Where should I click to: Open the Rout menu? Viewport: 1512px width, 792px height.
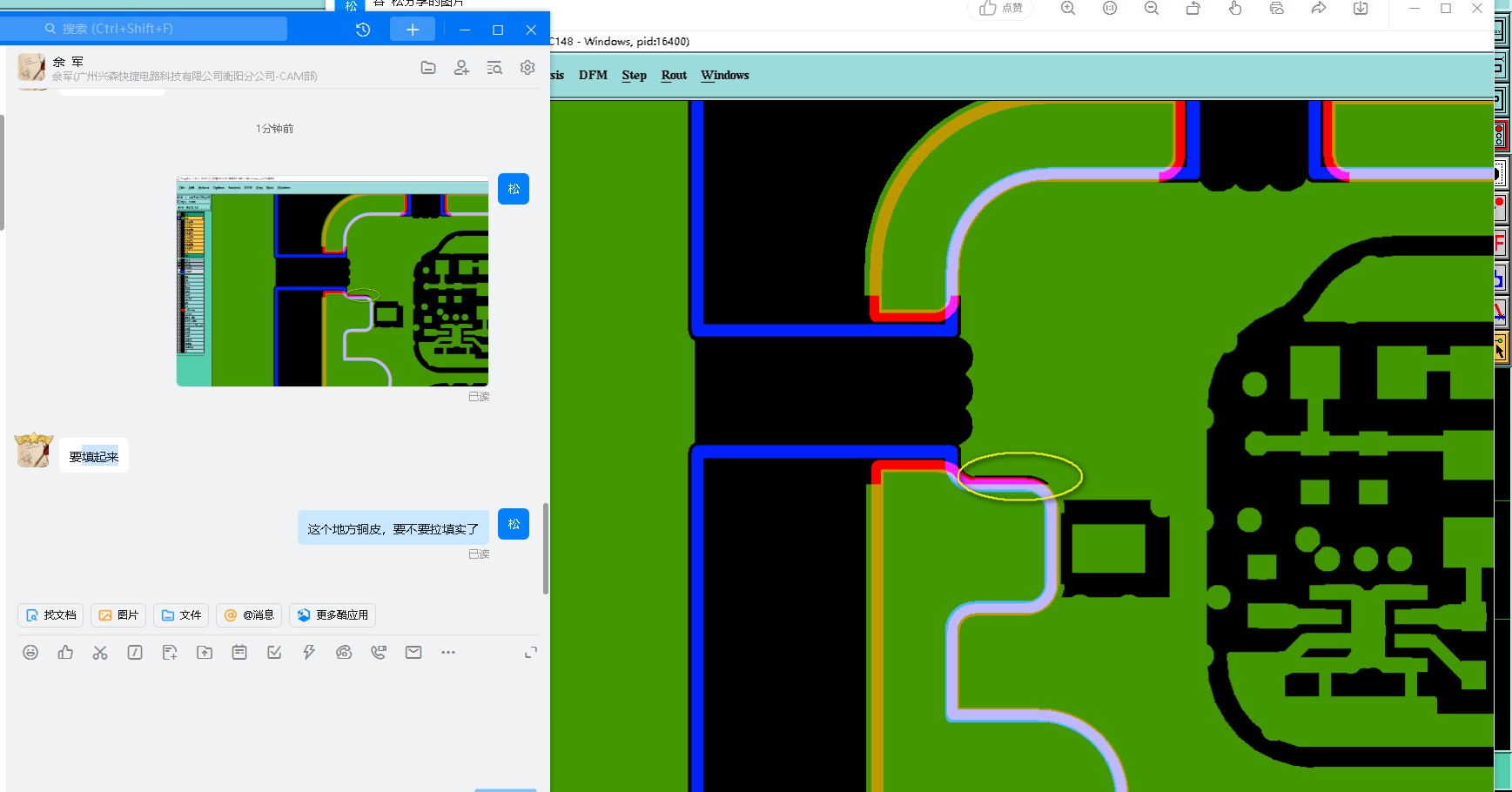[x=674, y=75]
